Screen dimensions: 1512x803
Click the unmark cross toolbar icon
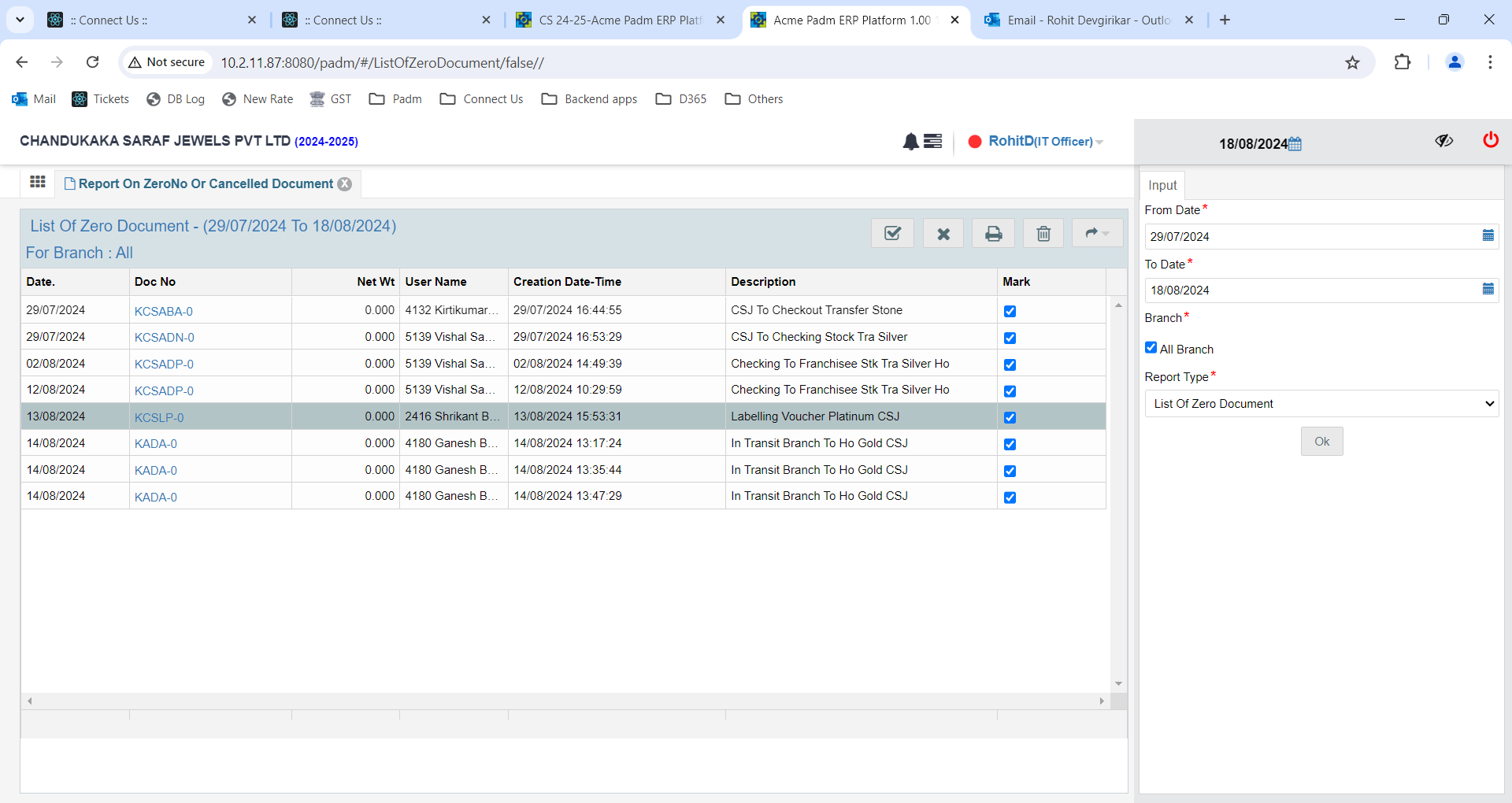point(943,233)
